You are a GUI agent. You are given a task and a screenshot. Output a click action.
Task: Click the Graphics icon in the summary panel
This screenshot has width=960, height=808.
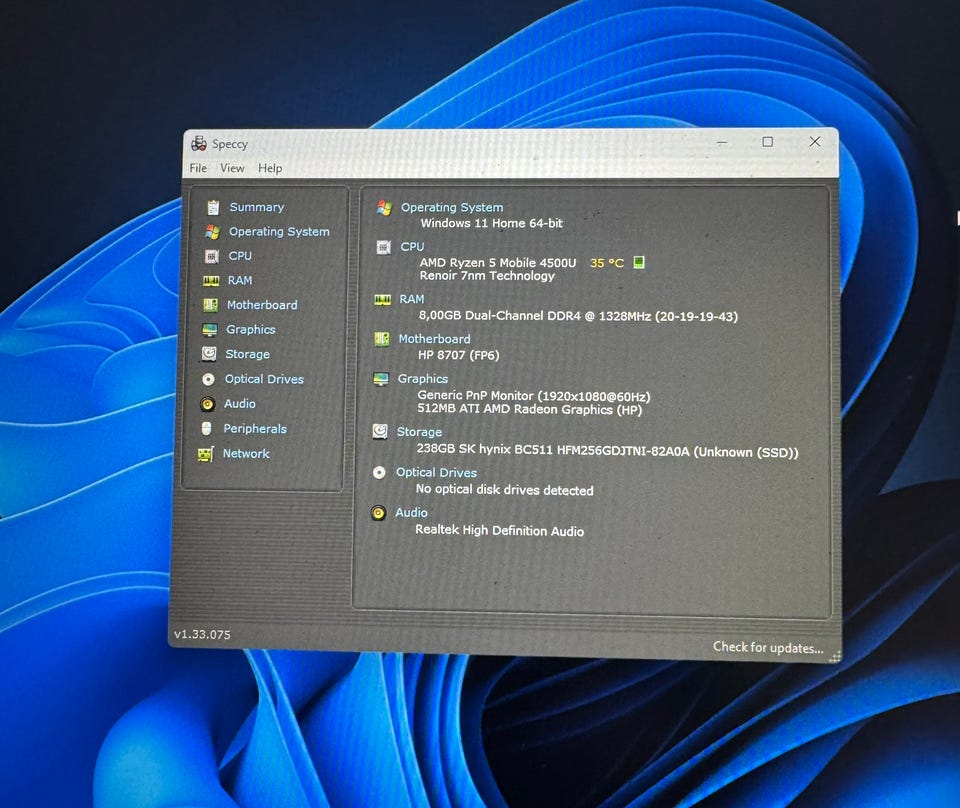tap(381, 380)
